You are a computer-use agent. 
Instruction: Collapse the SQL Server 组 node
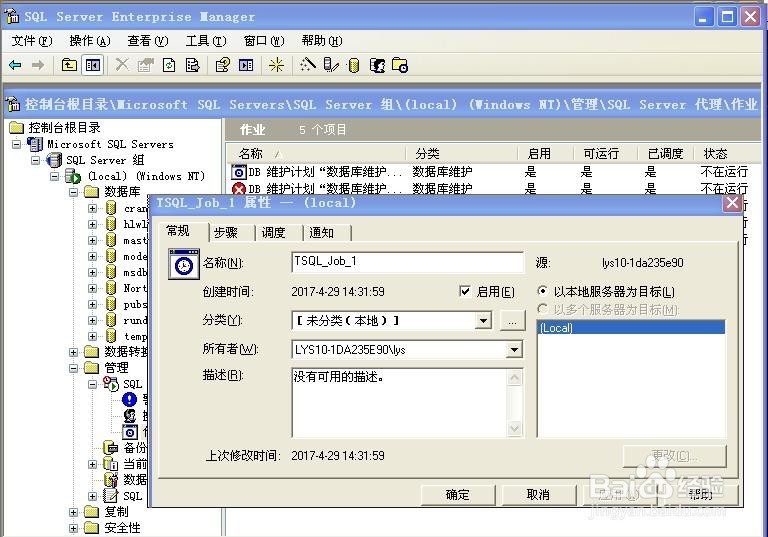[35, 160]
